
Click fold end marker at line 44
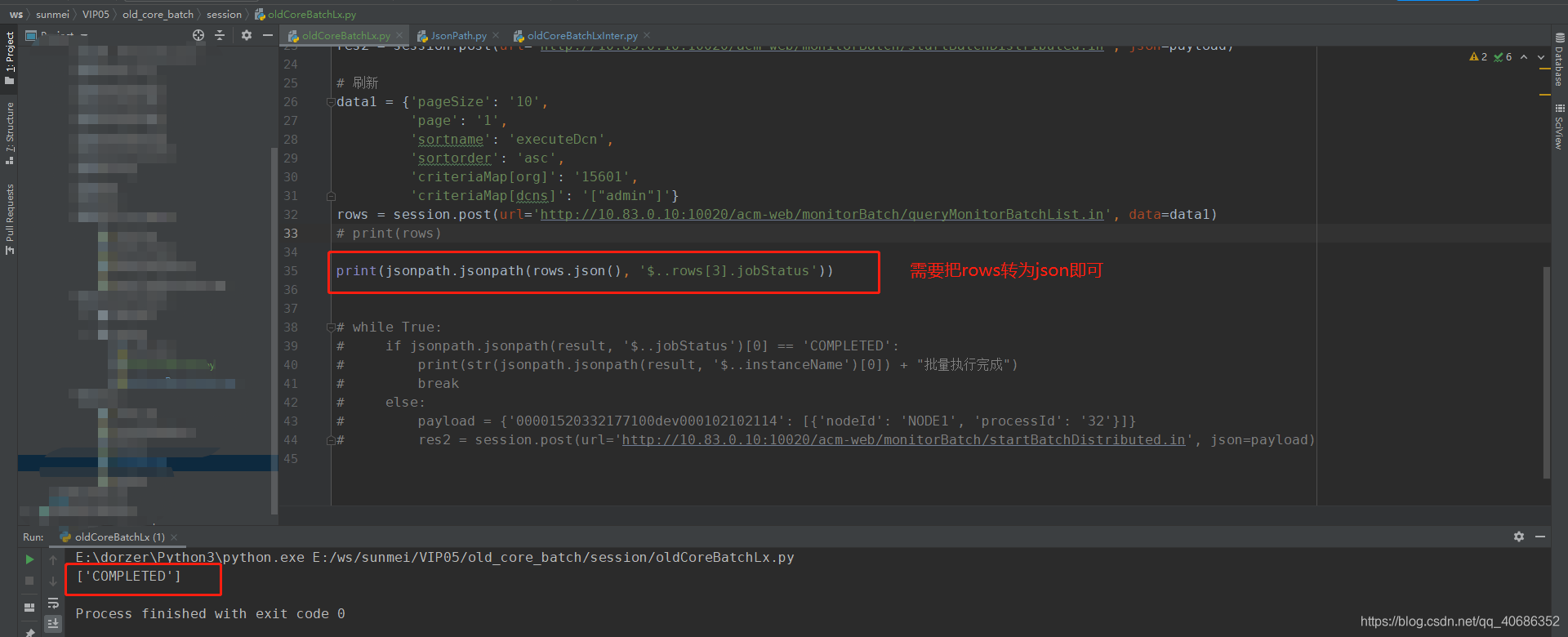[331, 440]
